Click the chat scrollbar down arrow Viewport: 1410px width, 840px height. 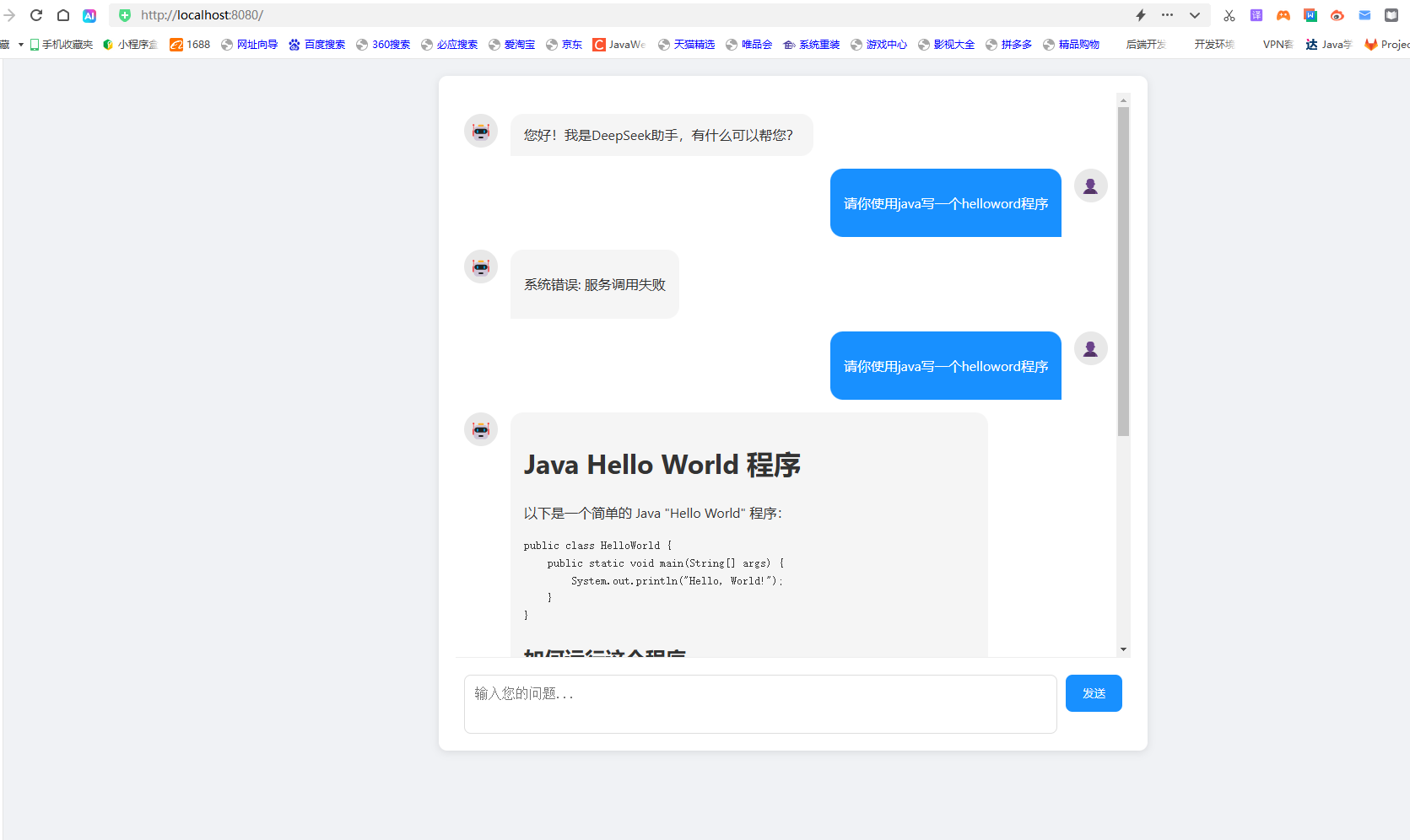[1123, 649]
